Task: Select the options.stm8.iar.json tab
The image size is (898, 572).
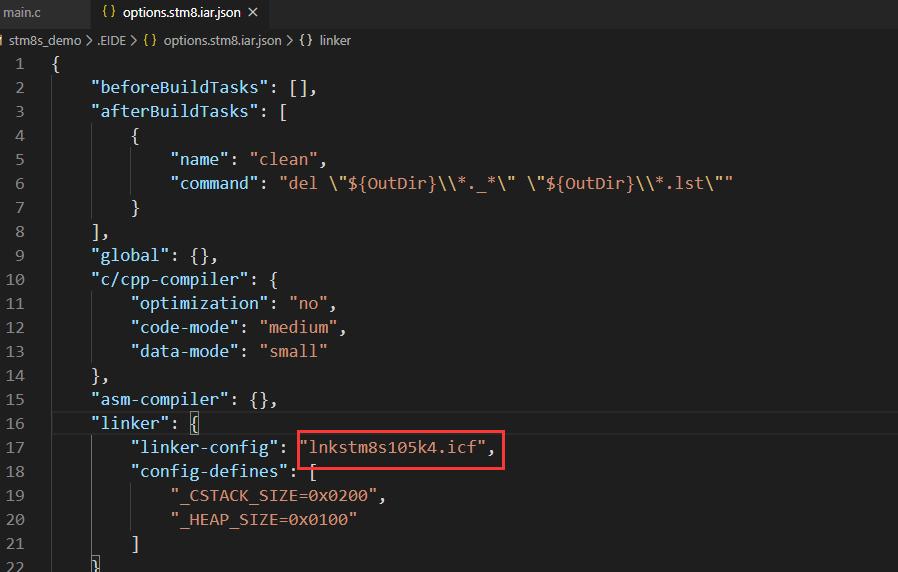Action: point(182,13)
